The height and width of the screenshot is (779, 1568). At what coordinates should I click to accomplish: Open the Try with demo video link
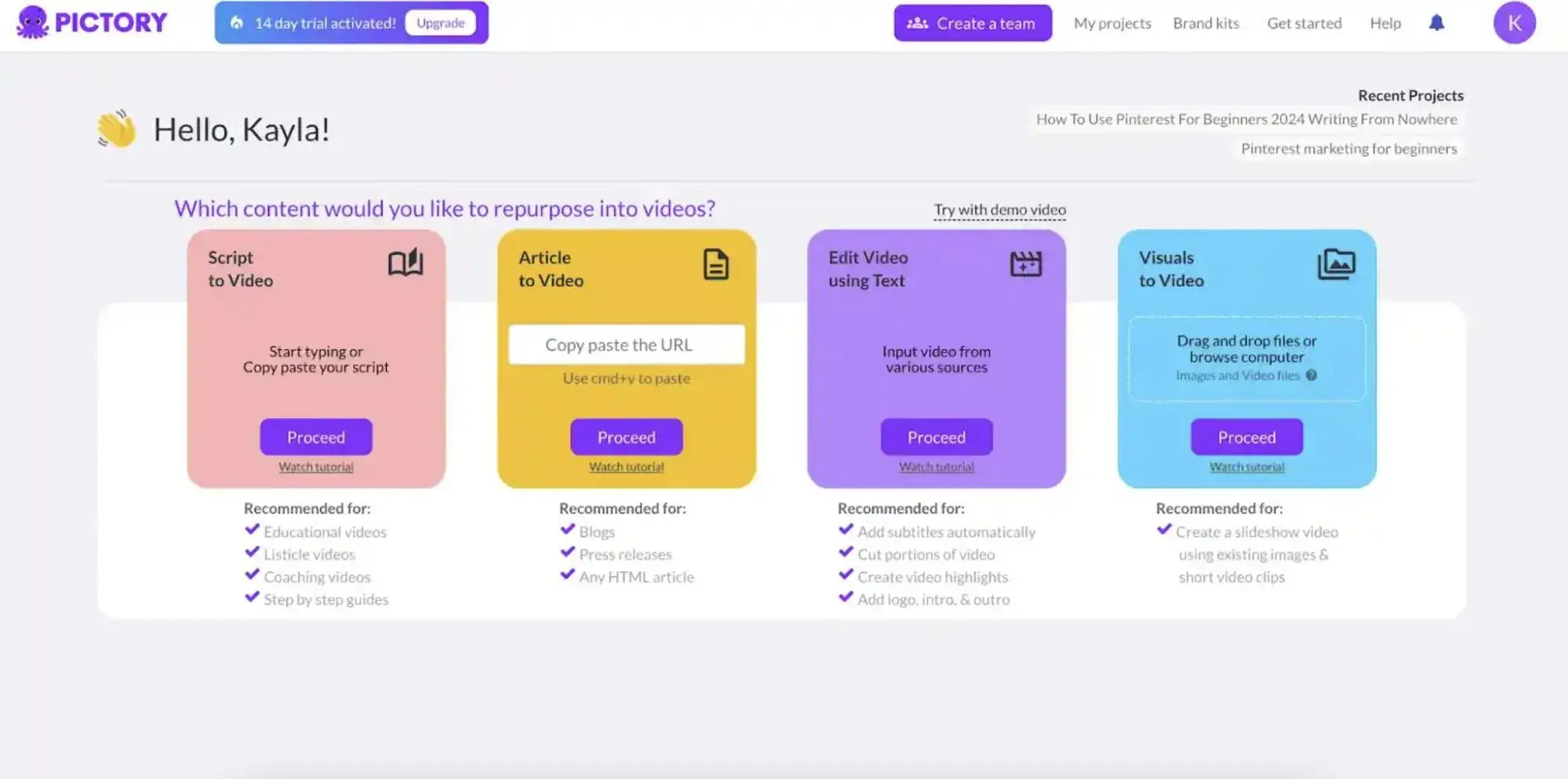(999, 209)
